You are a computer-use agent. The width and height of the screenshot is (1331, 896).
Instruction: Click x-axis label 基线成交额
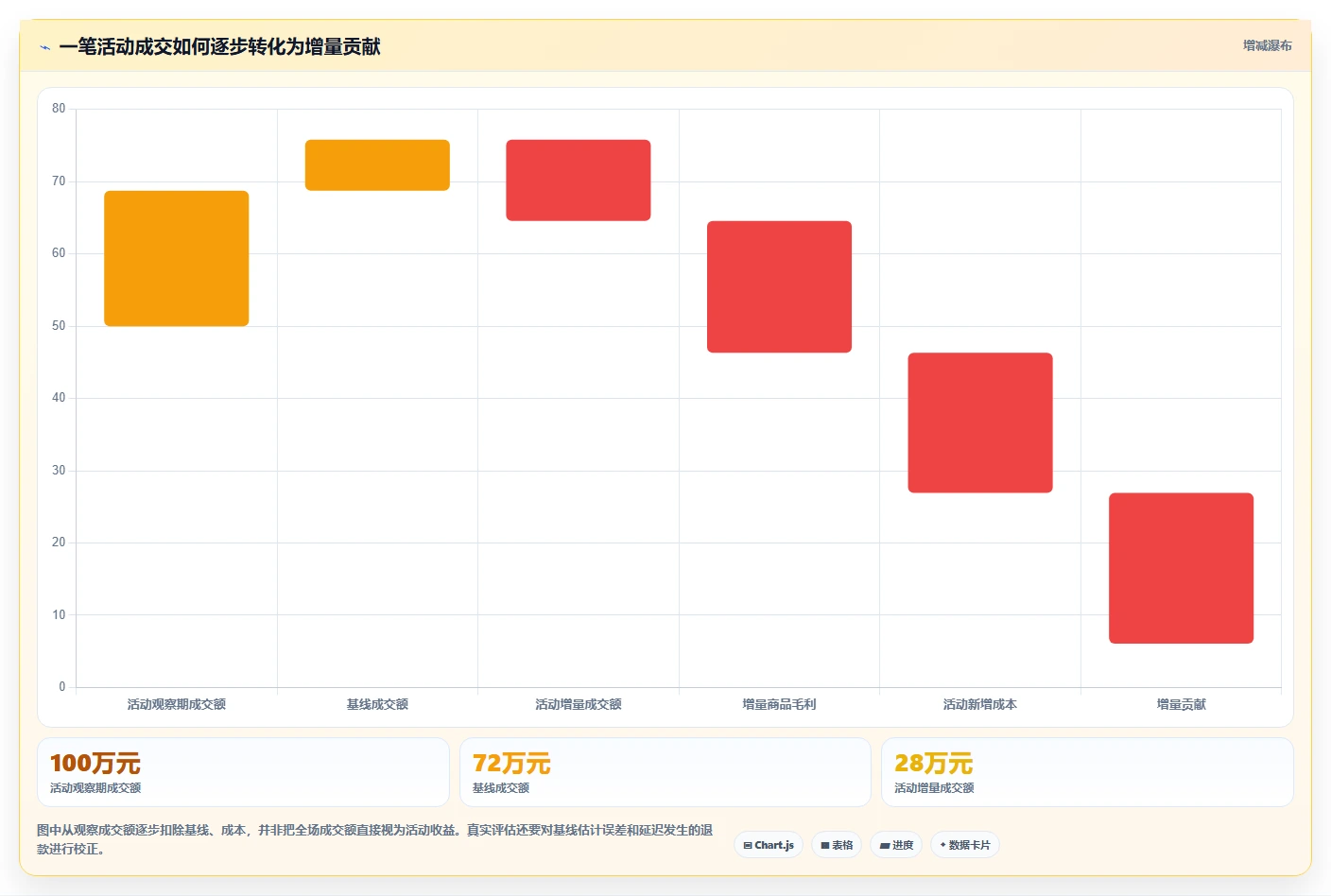(377, 704)
